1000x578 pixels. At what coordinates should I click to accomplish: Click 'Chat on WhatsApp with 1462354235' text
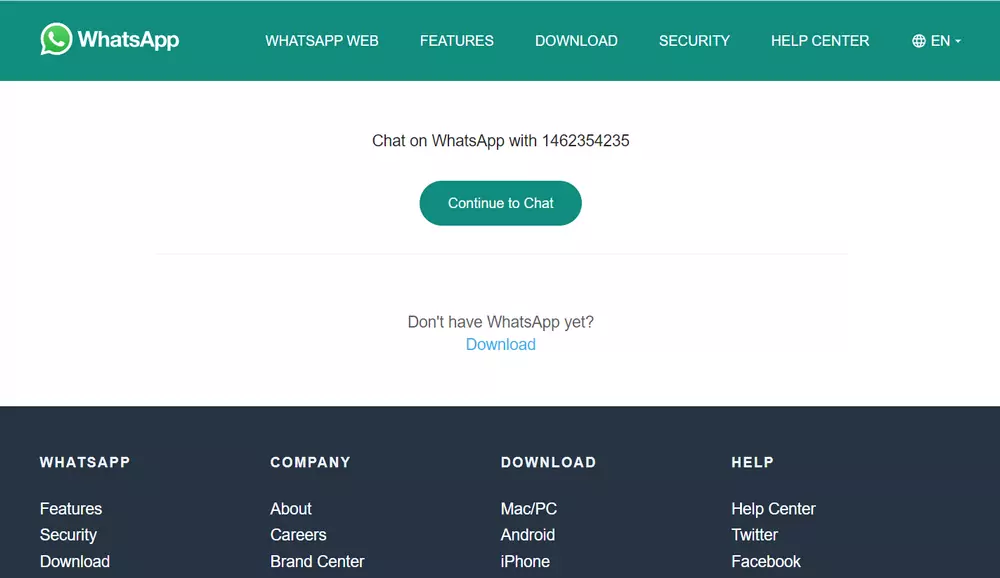click(501, 141)
